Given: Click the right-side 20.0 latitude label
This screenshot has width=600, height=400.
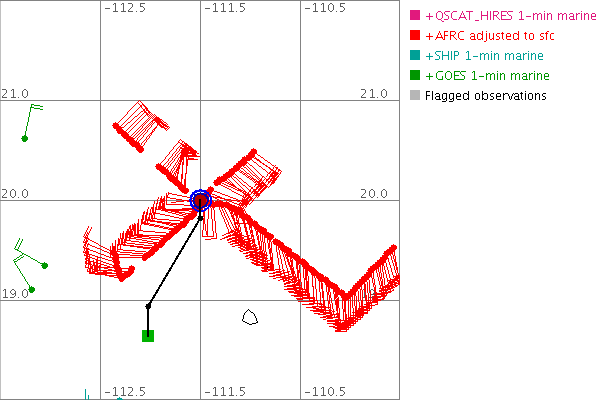Looking at the screenshot, I should coord(374,194).
